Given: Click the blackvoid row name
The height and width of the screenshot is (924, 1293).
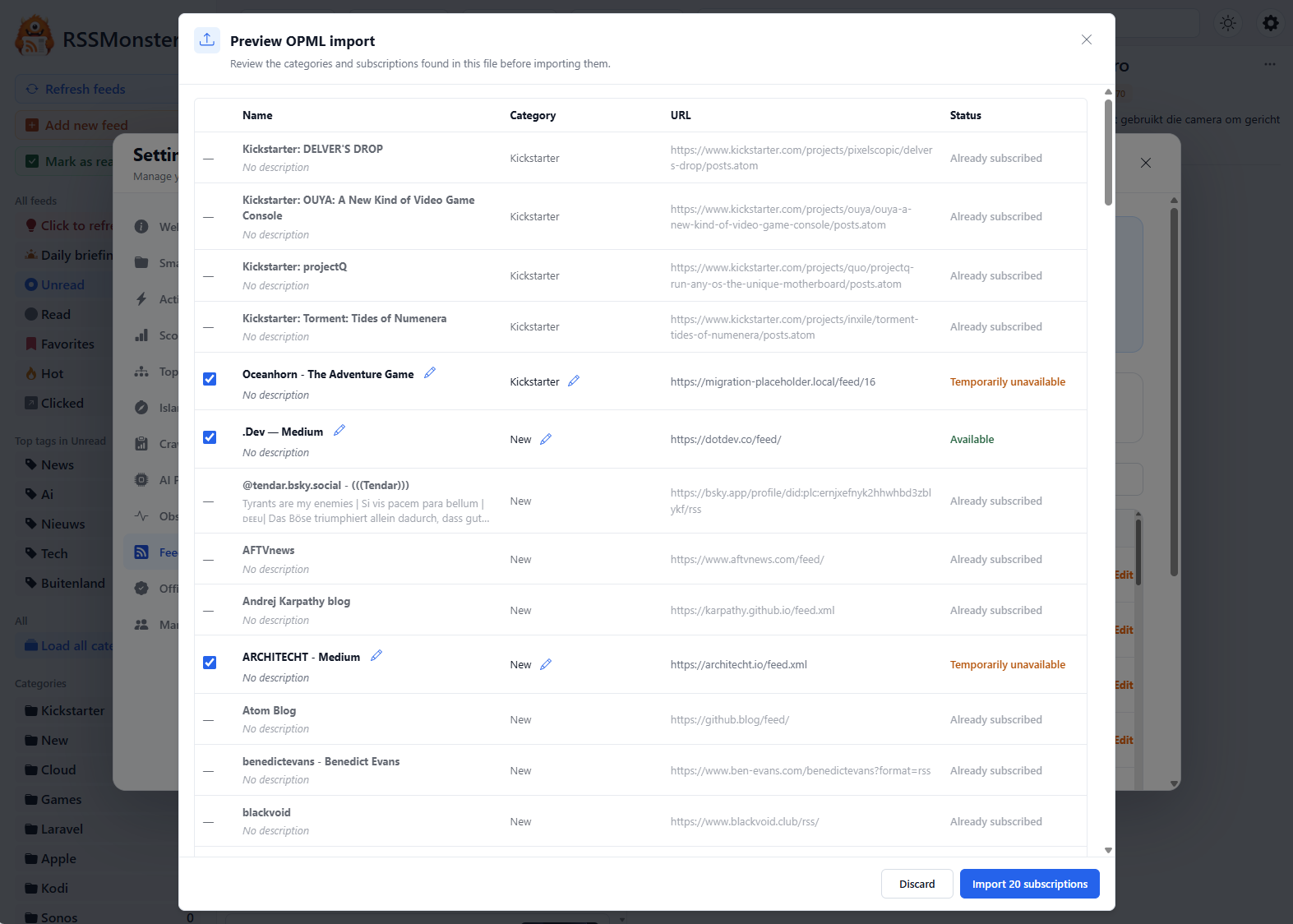Looking at the screenshot, I should pyautogui.click(x=266, y=812).
